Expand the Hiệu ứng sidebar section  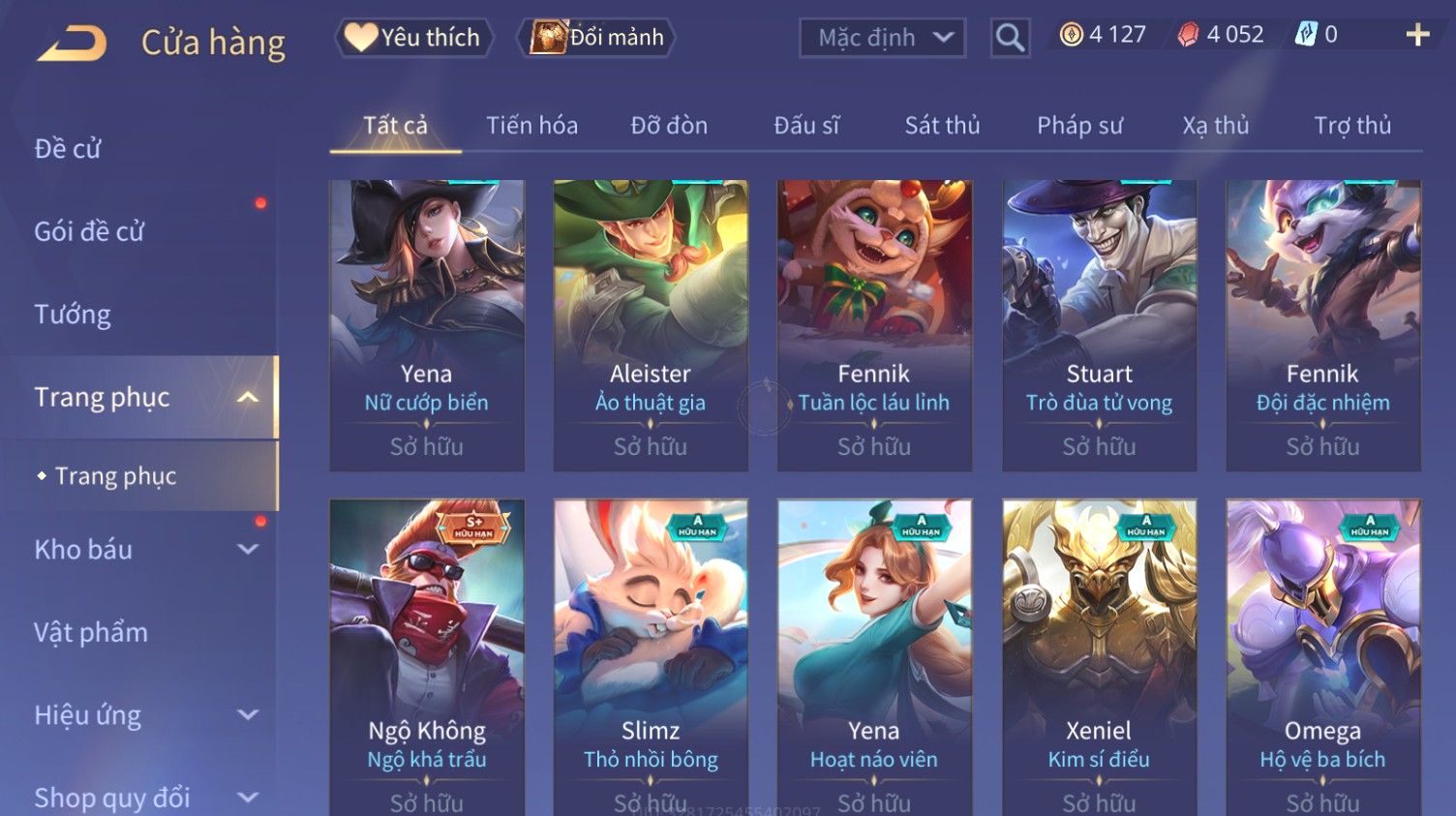pyautogui.click(x=248, y=715)
